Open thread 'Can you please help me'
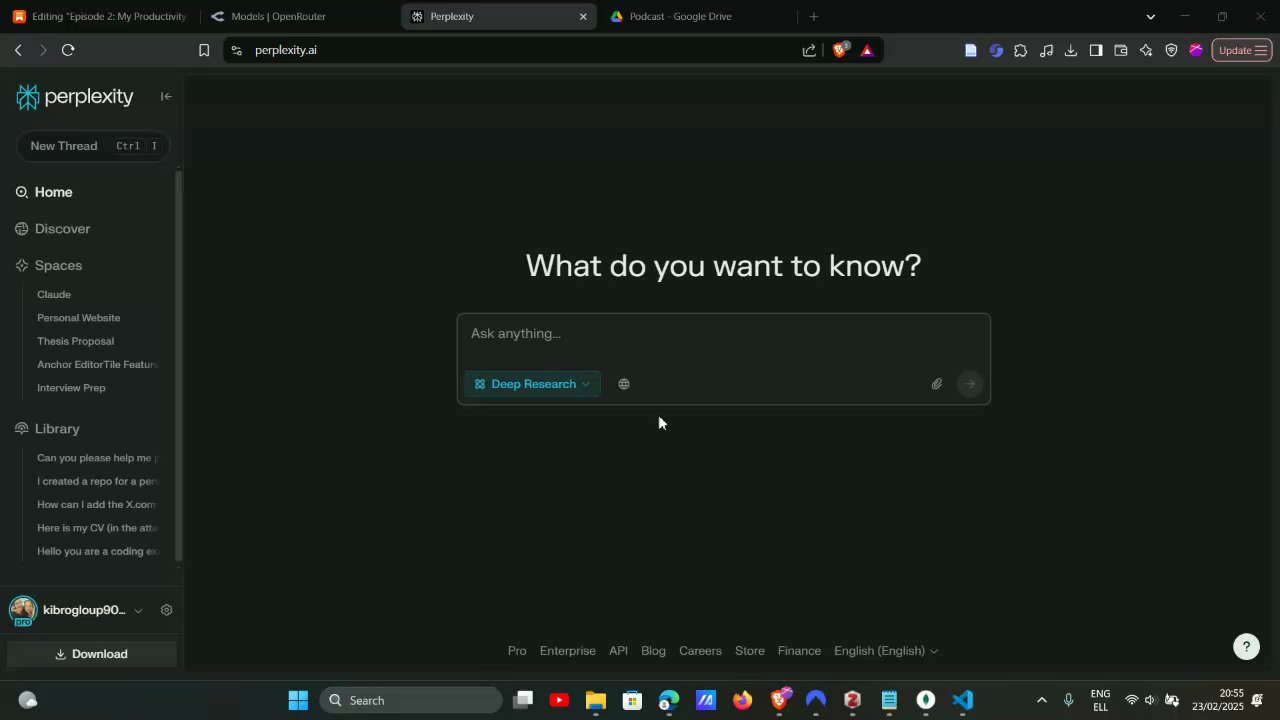 98,458
